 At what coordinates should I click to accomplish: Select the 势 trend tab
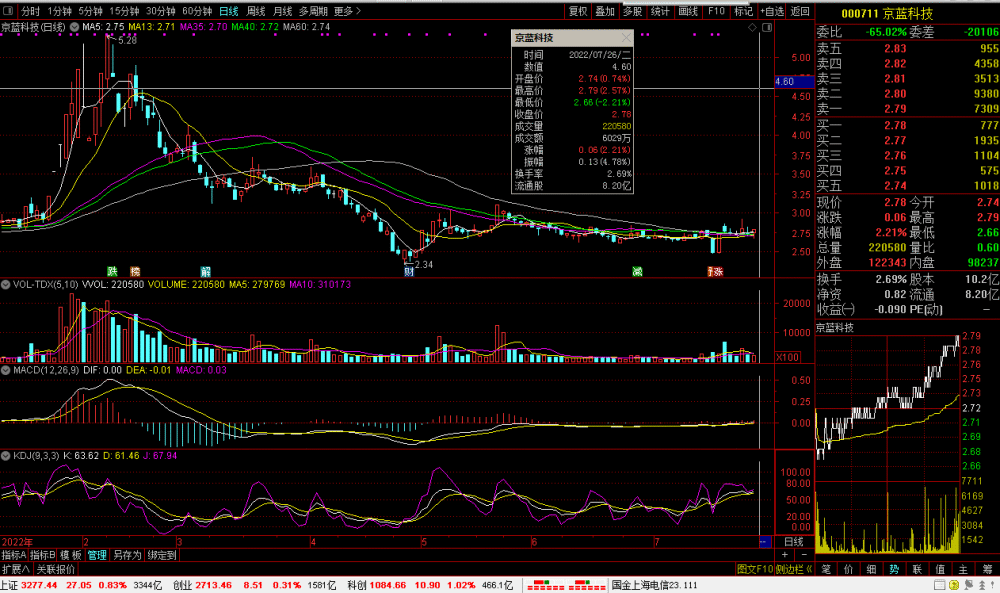pos(894,569)
